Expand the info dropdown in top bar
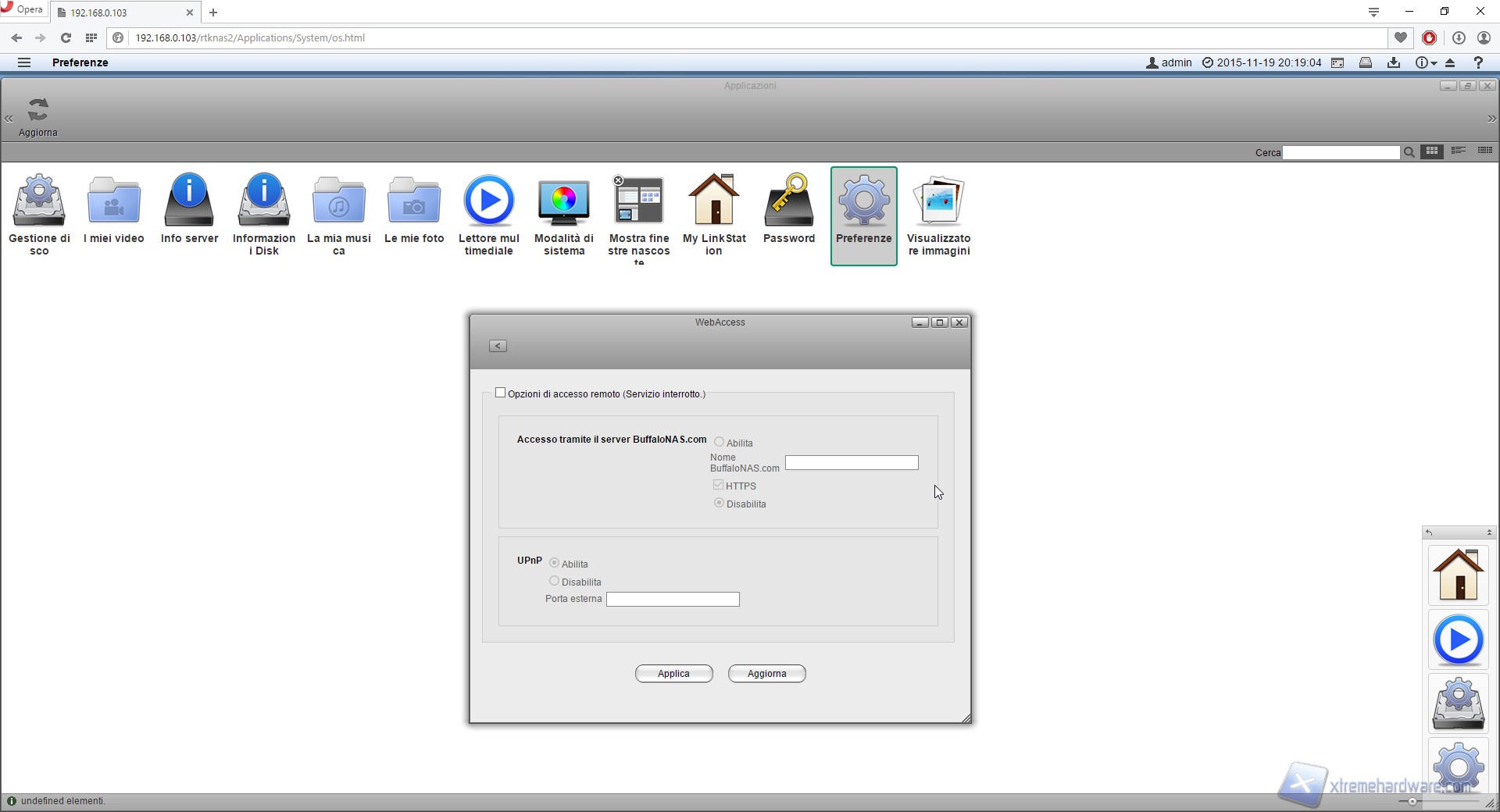The image size is (1500, 812). [1426, 62]
